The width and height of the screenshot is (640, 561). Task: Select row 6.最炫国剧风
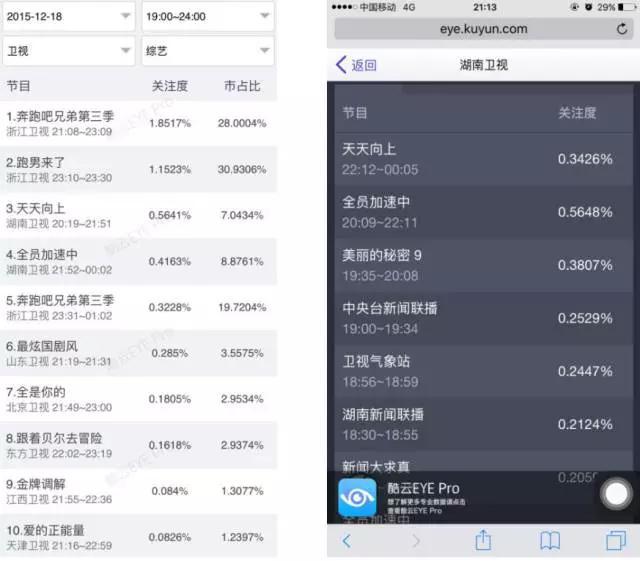coord(138,353)
